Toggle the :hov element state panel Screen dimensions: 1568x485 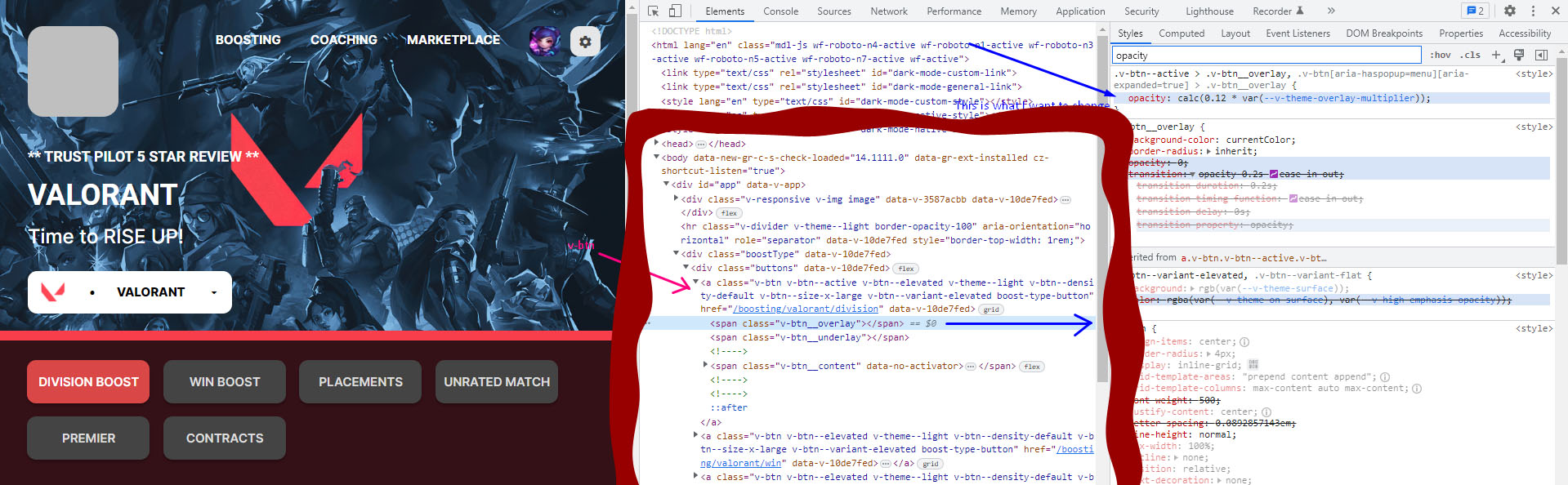point(1441,55)
